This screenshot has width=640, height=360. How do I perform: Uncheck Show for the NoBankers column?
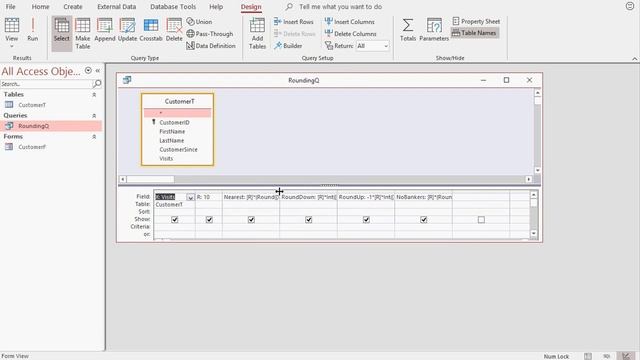(424, 220)
